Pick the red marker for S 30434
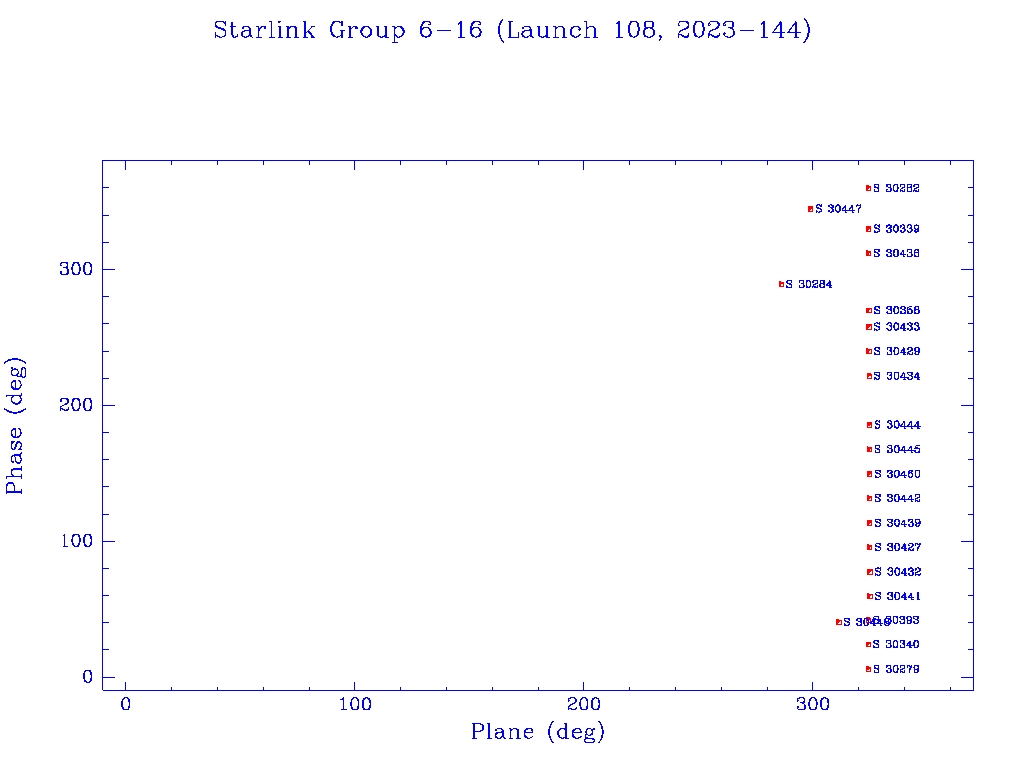Screen dimensions: 1024x768 pos(869,376)
